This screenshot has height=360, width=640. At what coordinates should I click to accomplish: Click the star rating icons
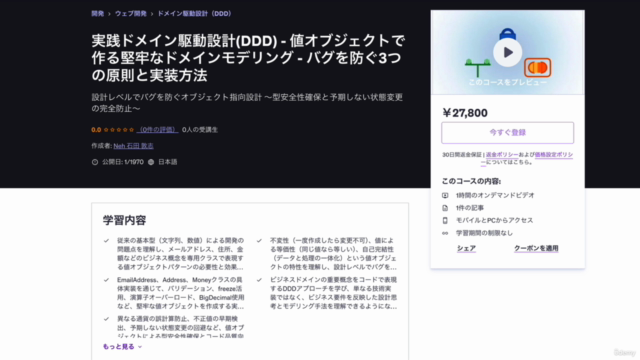tap(119, 130)
